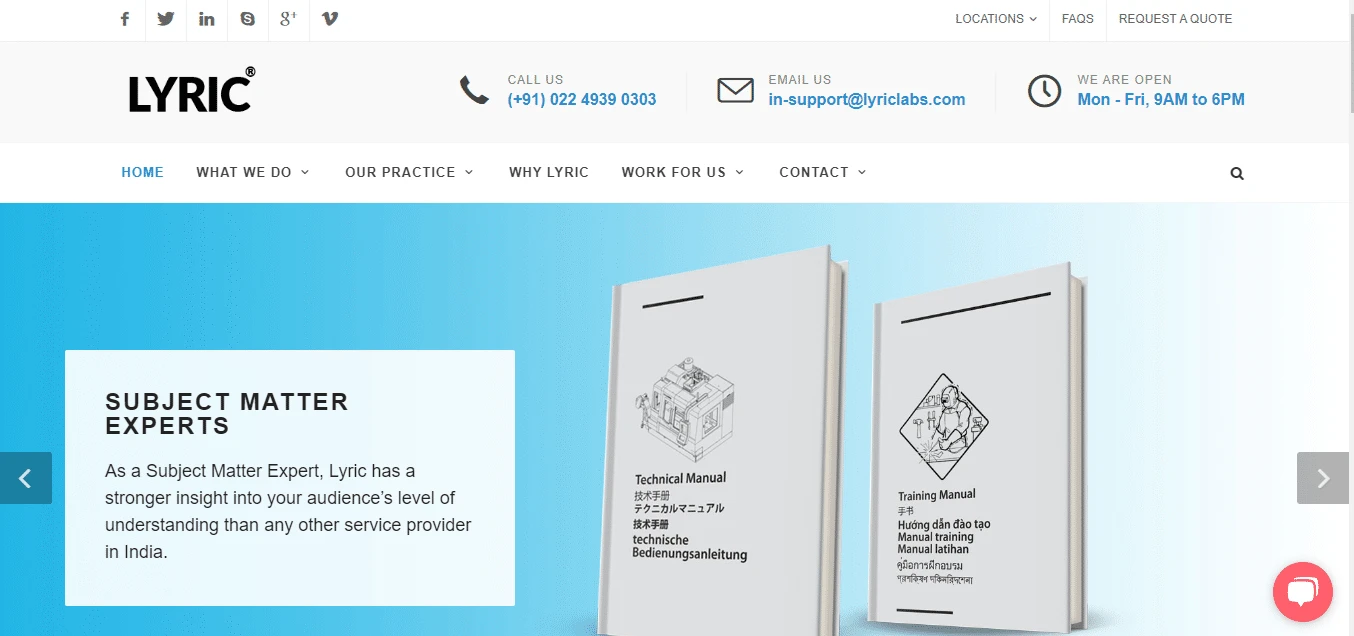Viewport: 1354px width, 636px height.
Task: Expand the Locations dropdown
Action: click(996, 19)
